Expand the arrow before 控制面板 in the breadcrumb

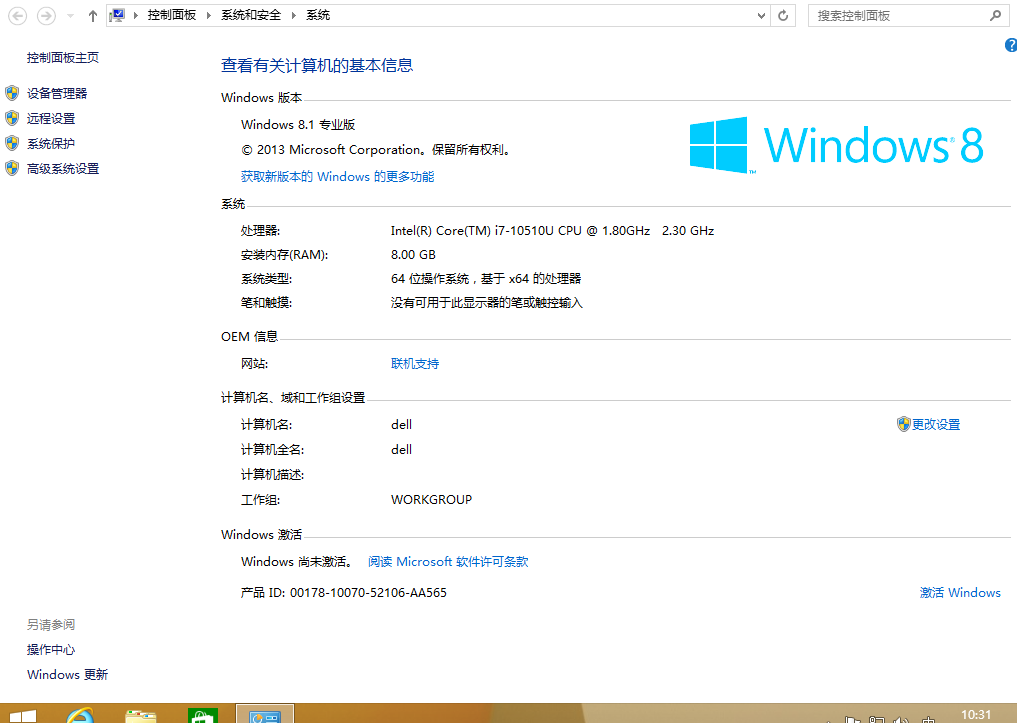coord(136,15)
